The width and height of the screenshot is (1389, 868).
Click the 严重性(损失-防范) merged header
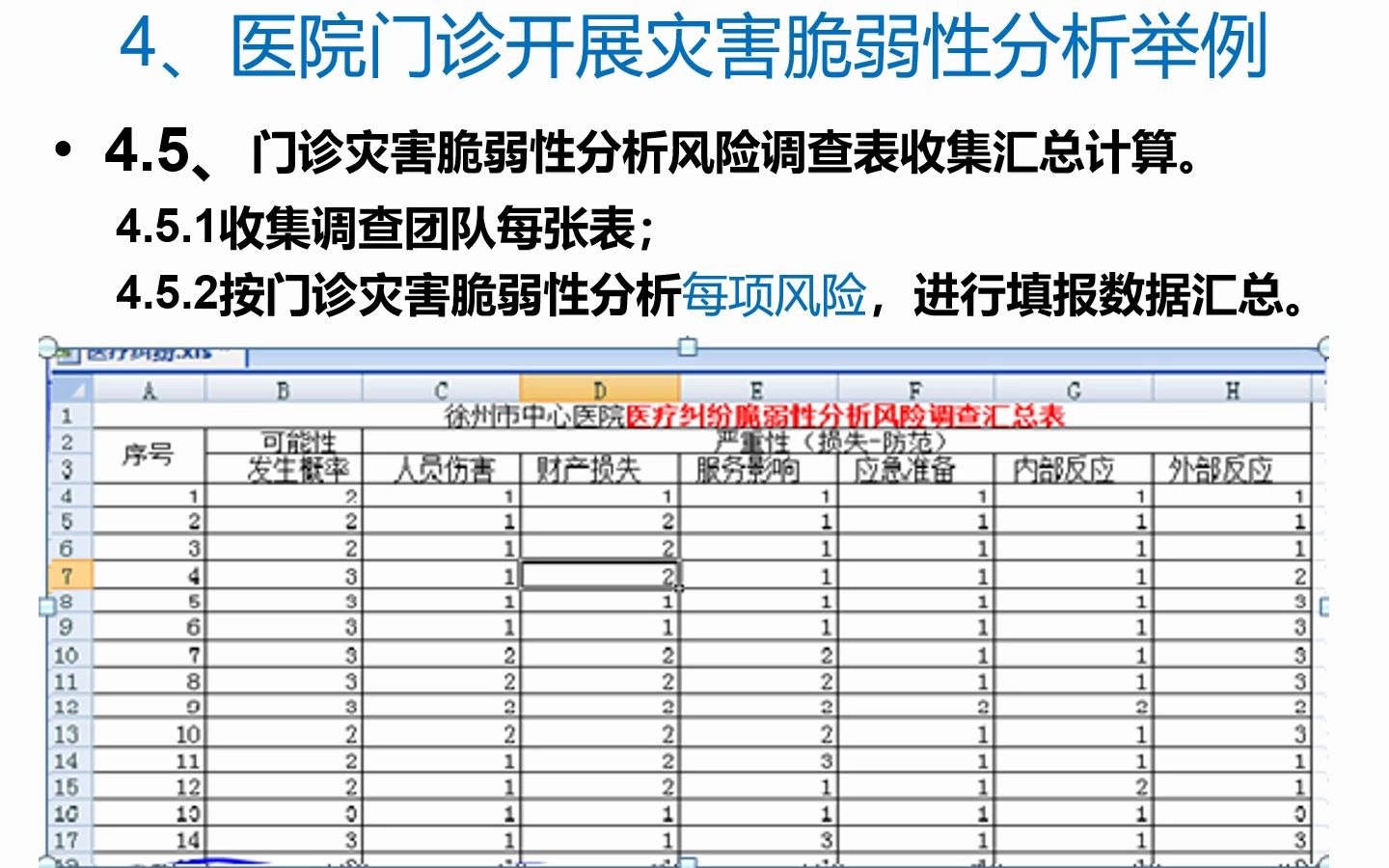tap(836, 443)
